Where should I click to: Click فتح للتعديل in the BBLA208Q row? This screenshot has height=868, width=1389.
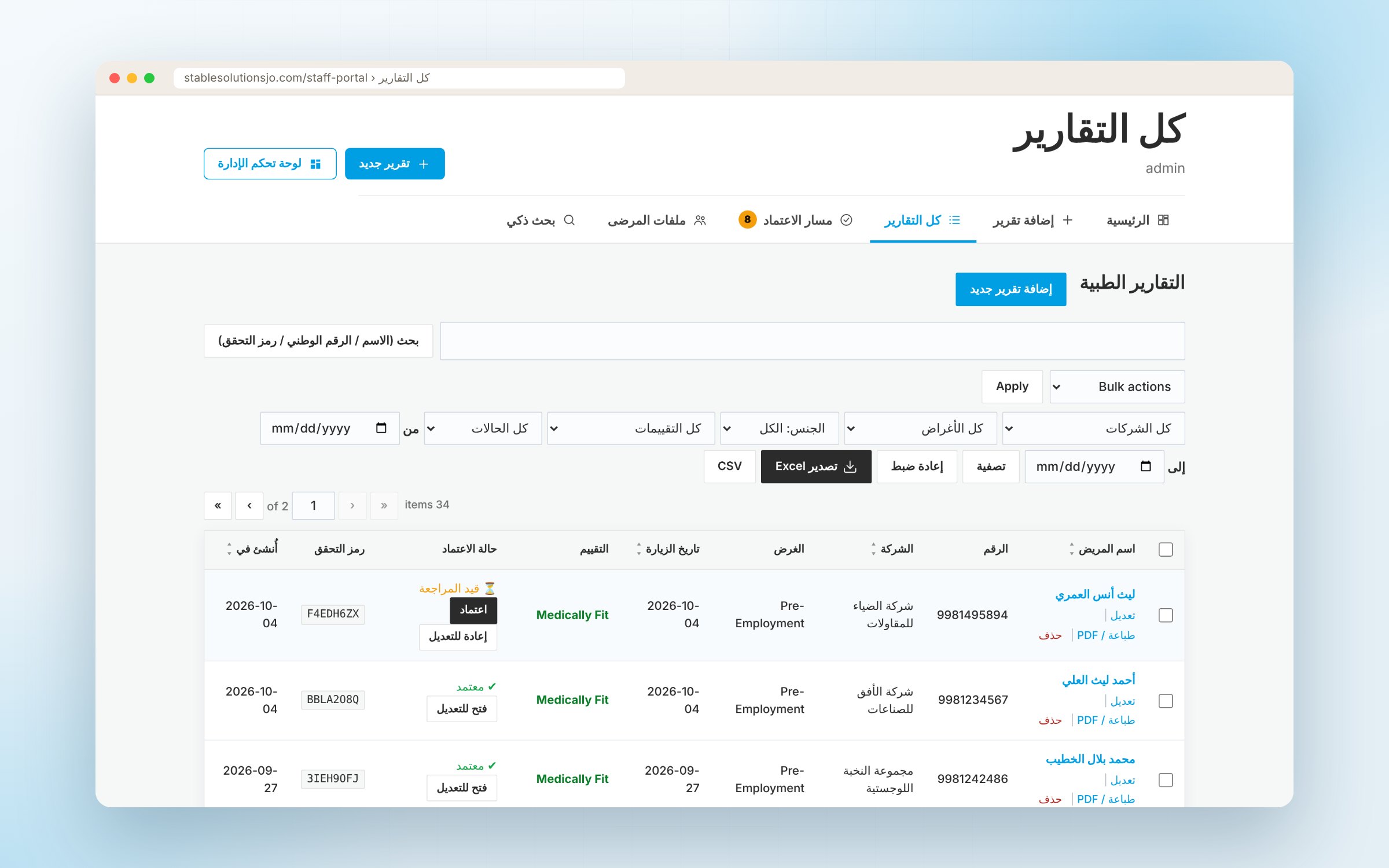[x=461, y=709]
